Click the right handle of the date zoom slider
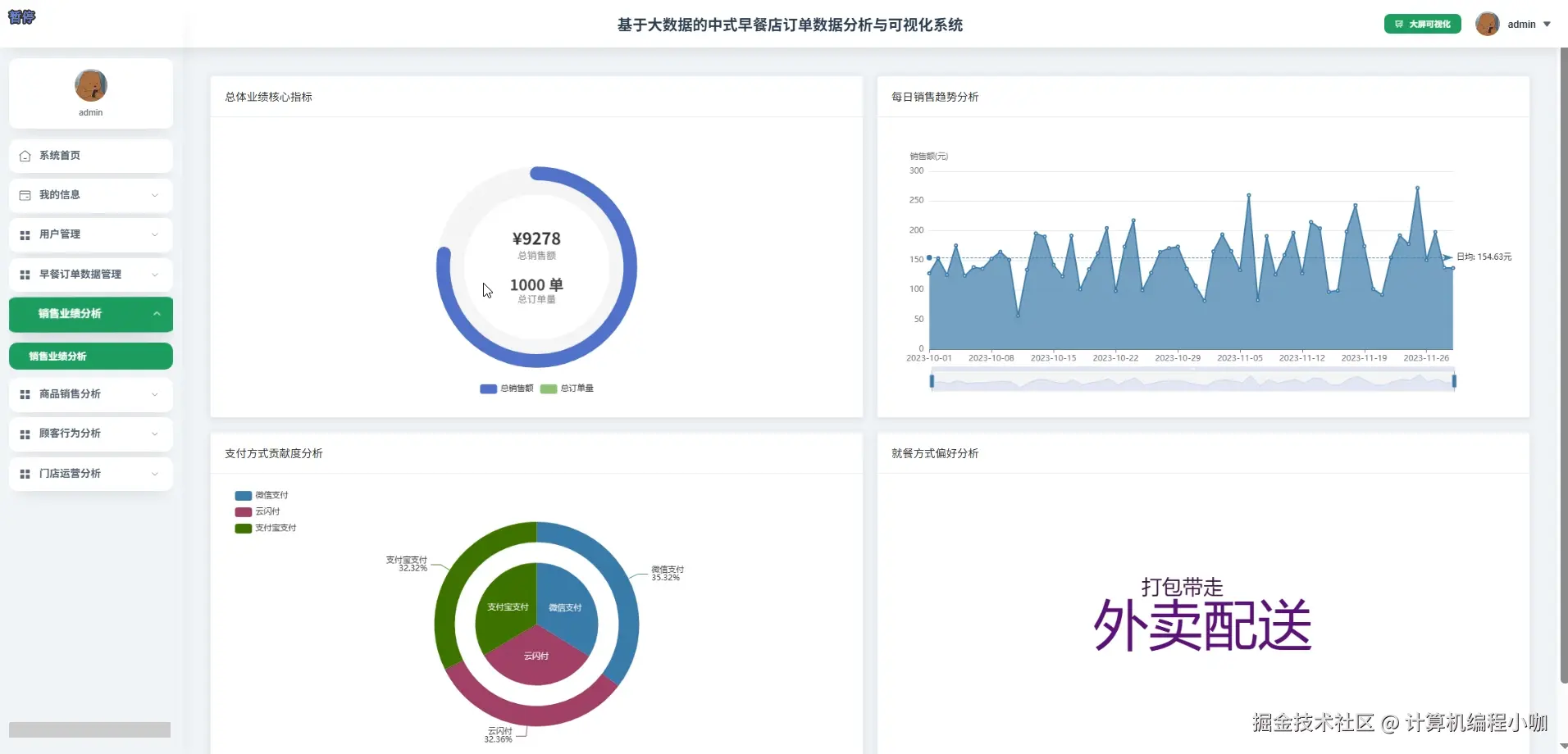 [x=1454, y=381]
